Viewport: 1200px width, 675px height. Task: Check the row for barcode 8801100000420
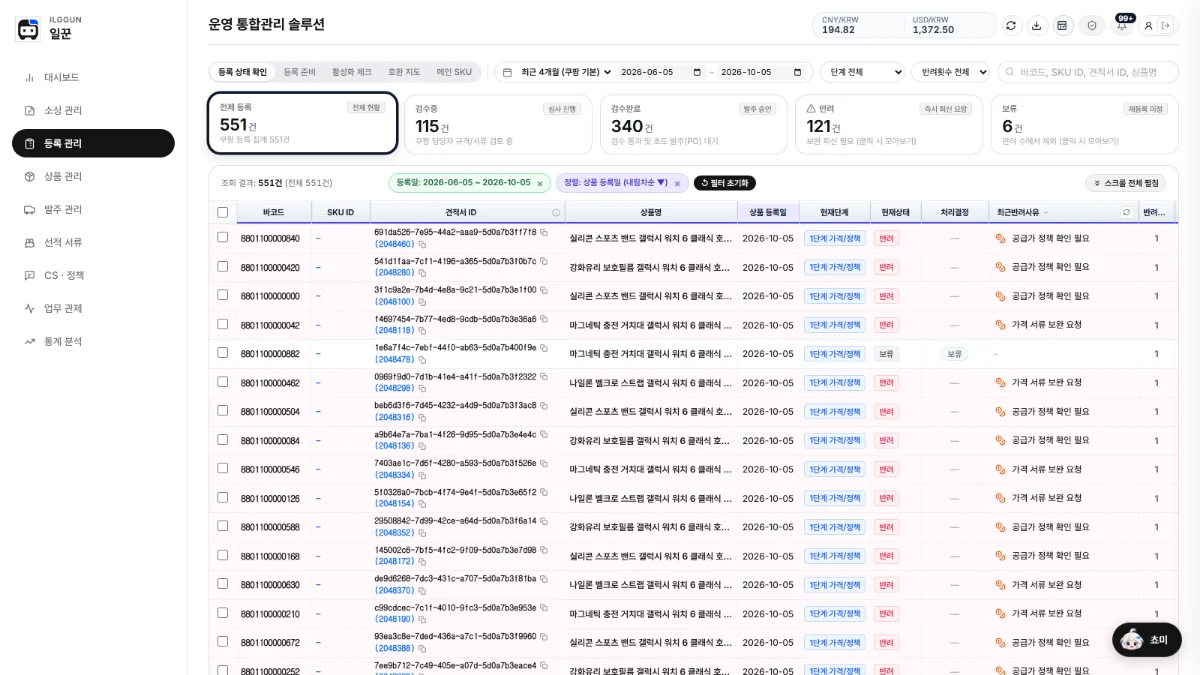pos(222,266)
